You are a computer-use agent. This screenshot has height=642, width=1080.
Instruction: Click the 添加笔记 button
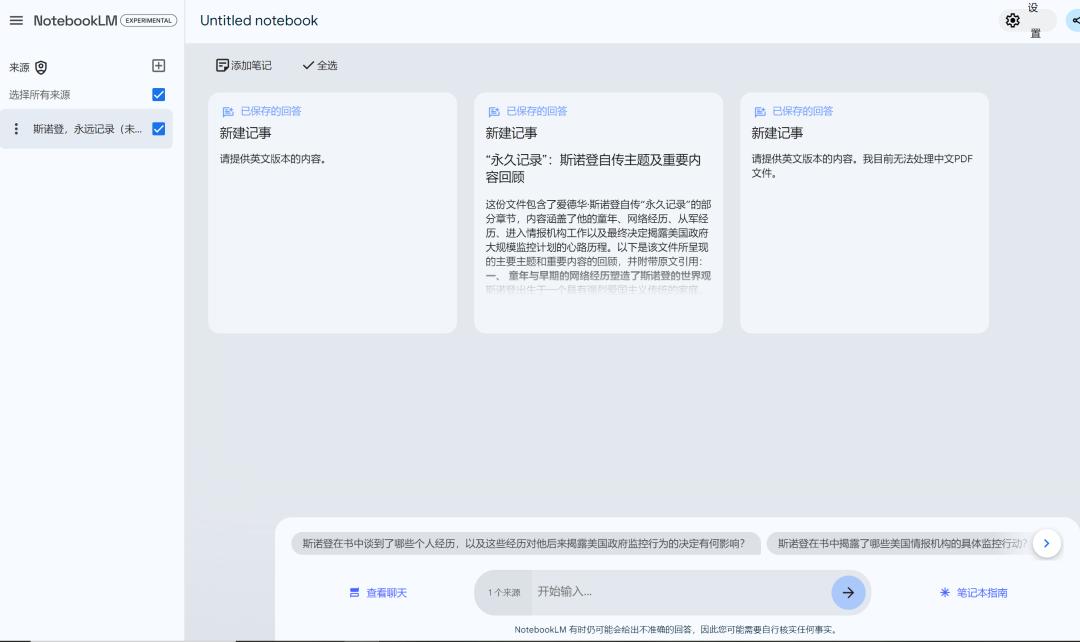[241, 64]
